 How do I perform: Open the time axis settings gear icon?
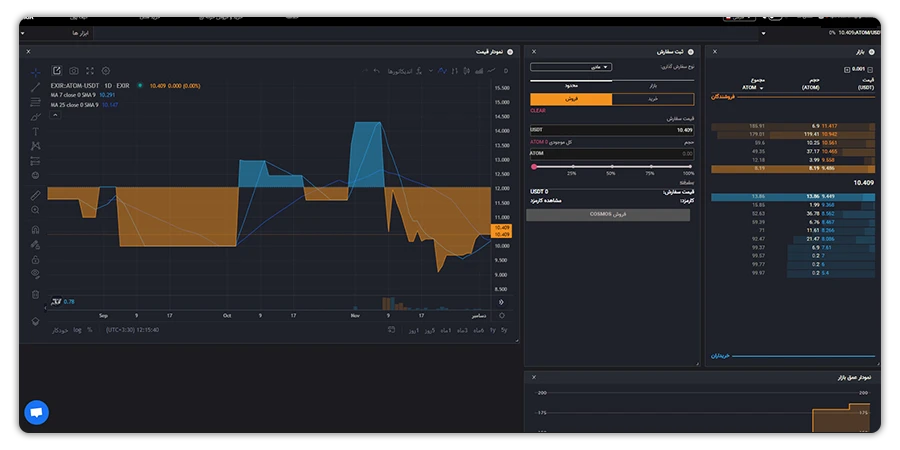coord(502,315)
